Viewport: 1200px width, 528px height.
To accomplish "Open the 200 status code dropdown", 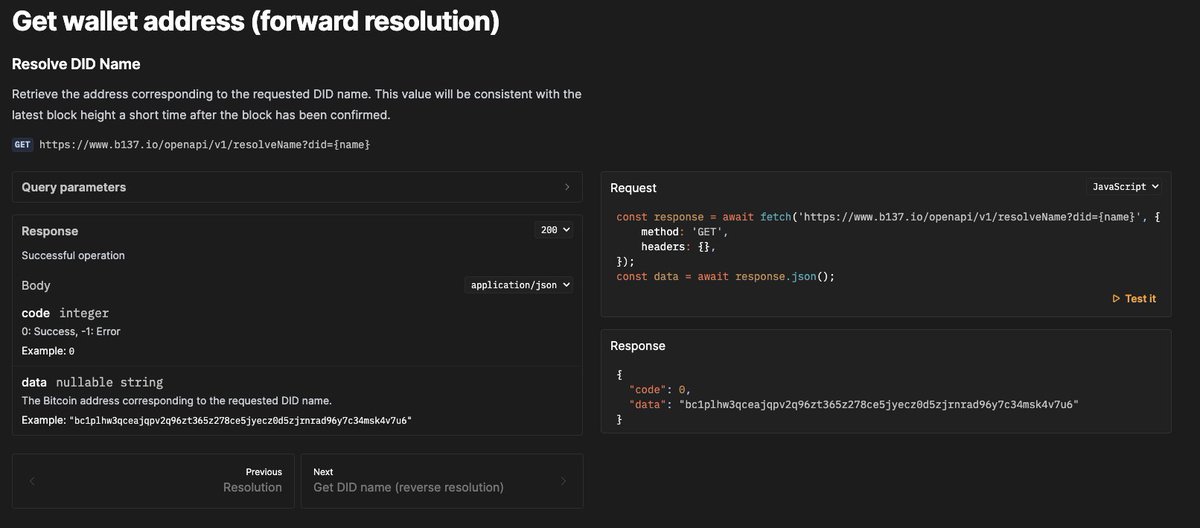I will click(556, 230).
